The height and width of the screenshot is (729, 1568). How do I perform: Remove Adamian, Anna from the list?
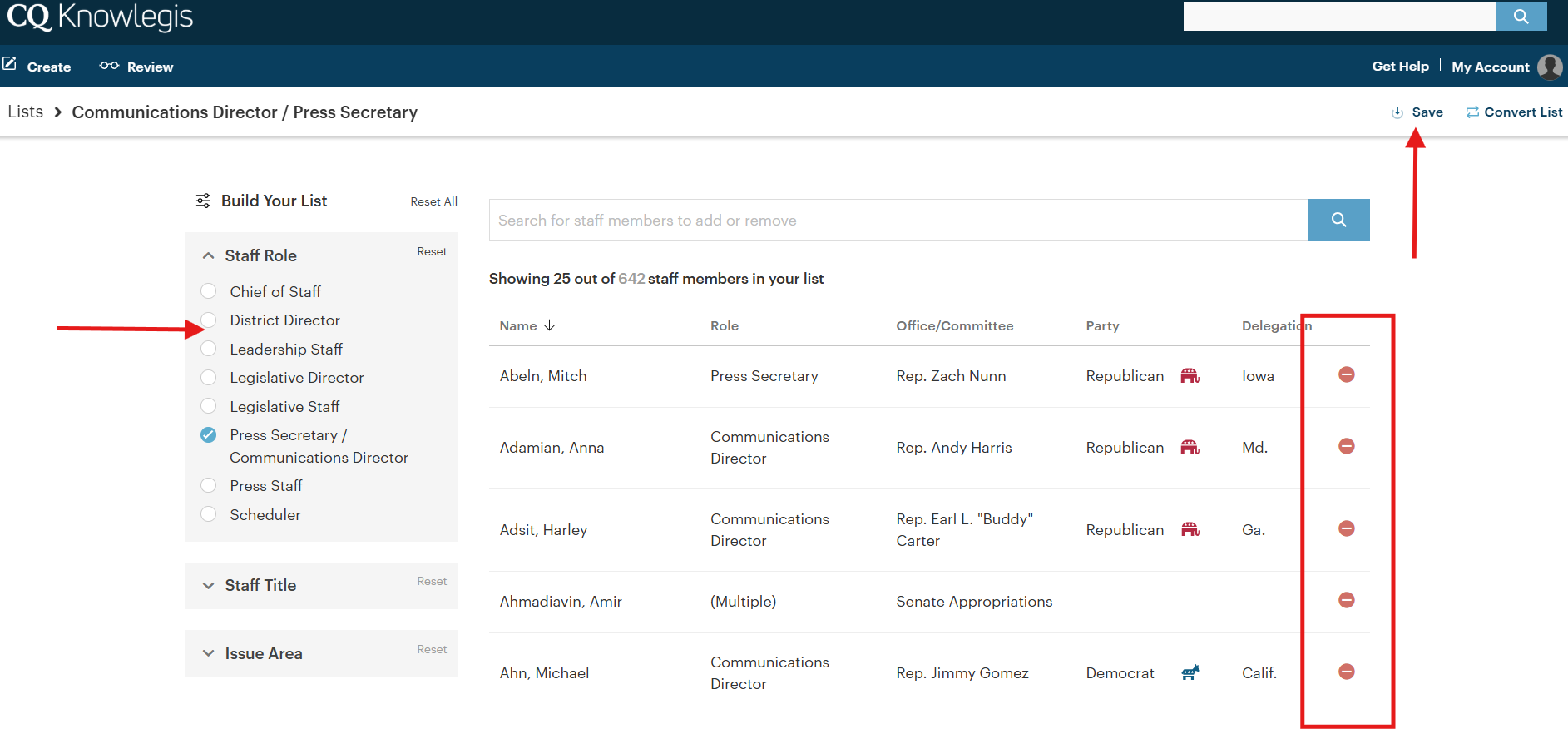tap(1346, 447)
